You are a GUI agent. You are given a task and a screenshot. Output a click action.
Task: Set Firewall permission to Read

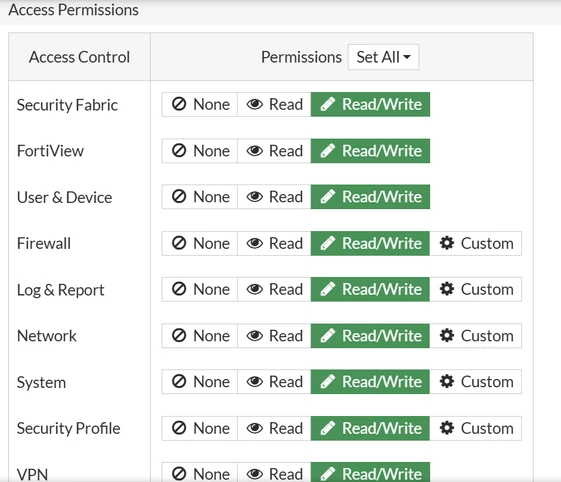(x=274, y=243)
